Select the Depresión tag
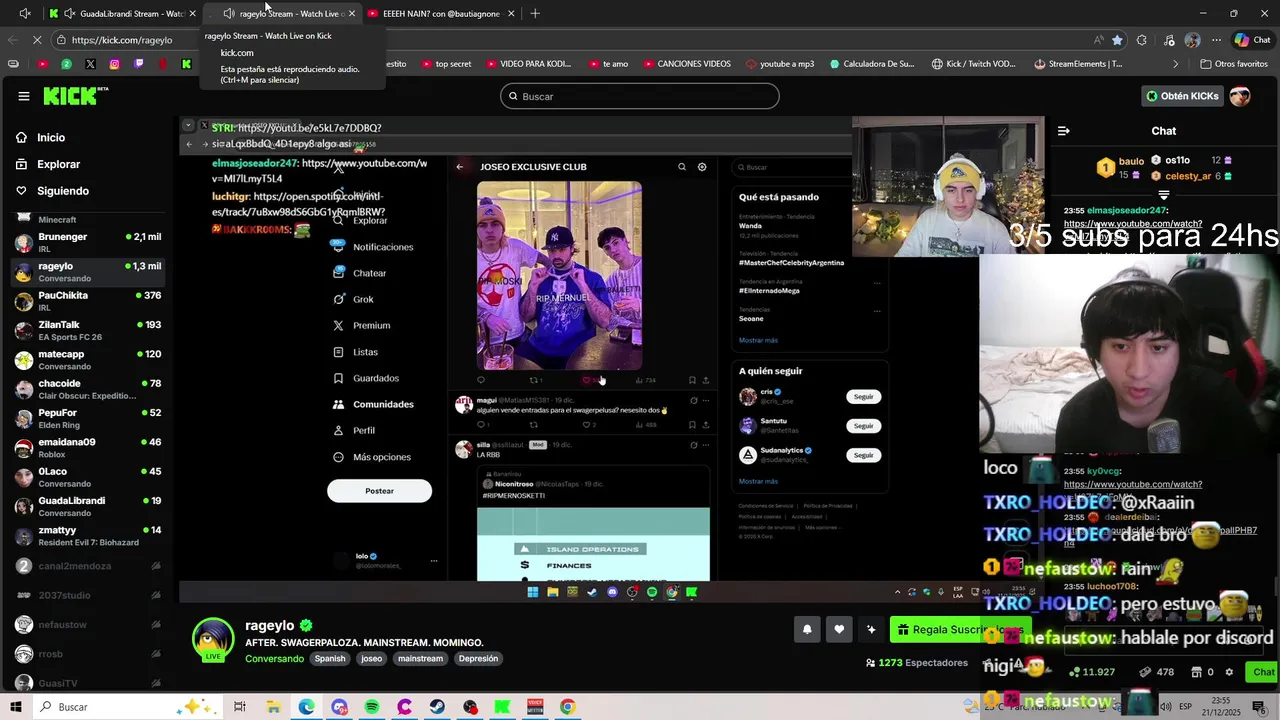 pos(478,659)
